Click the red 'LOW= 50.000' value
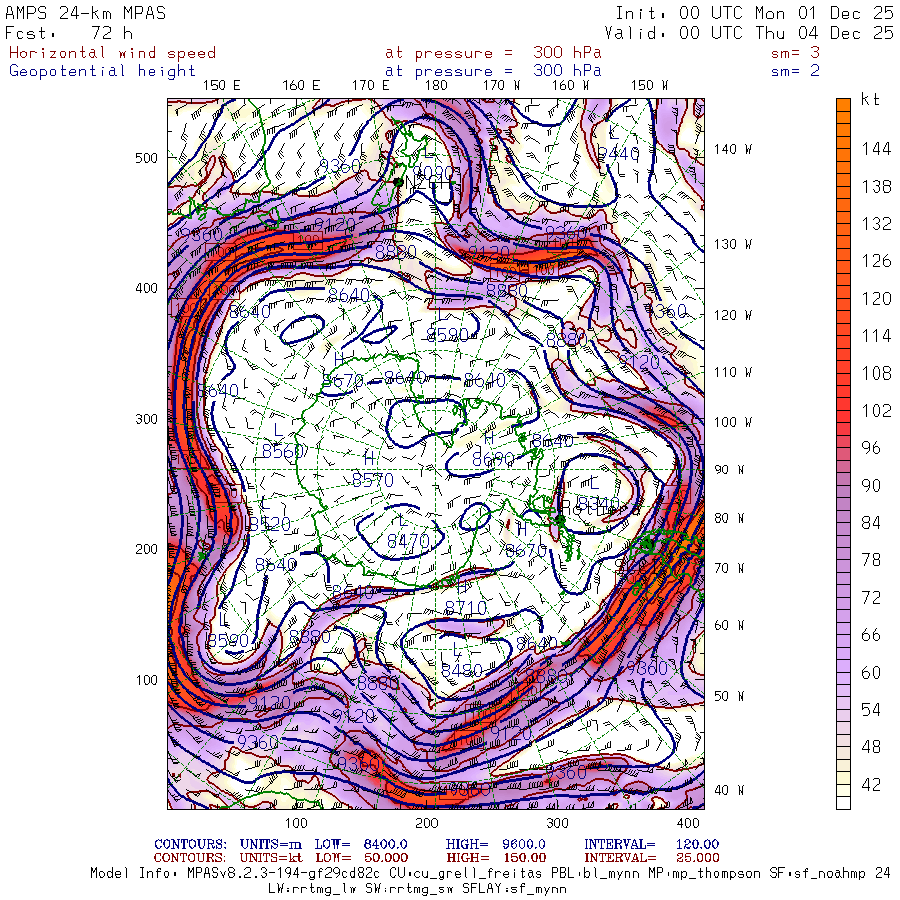The width and height of the screenshot is (900, 900). click(x=360, y=858)
